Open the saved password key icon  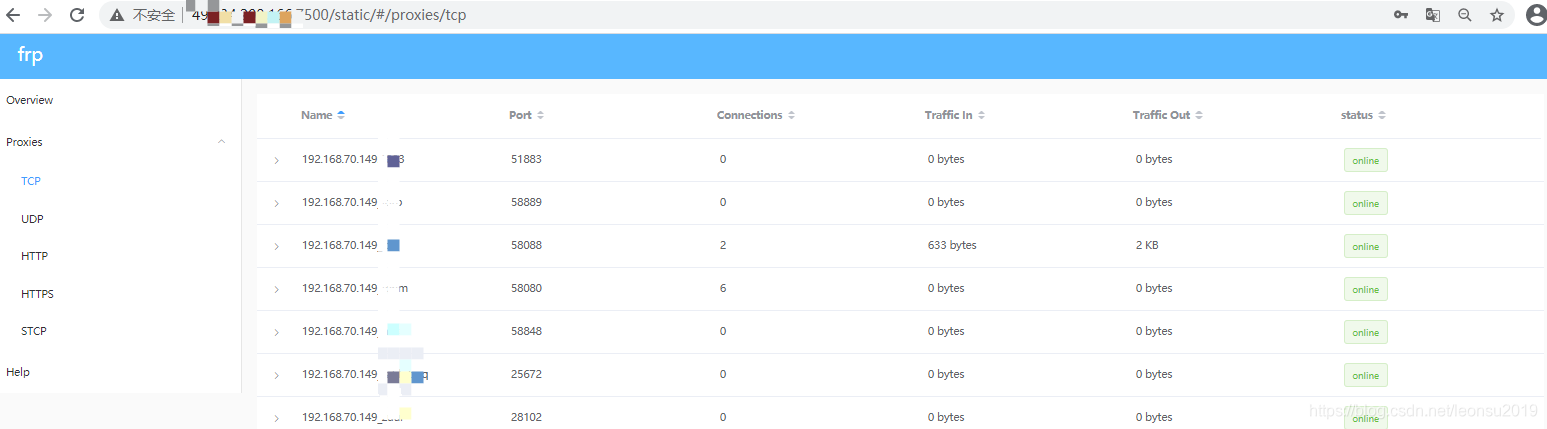coord(1401,15)
